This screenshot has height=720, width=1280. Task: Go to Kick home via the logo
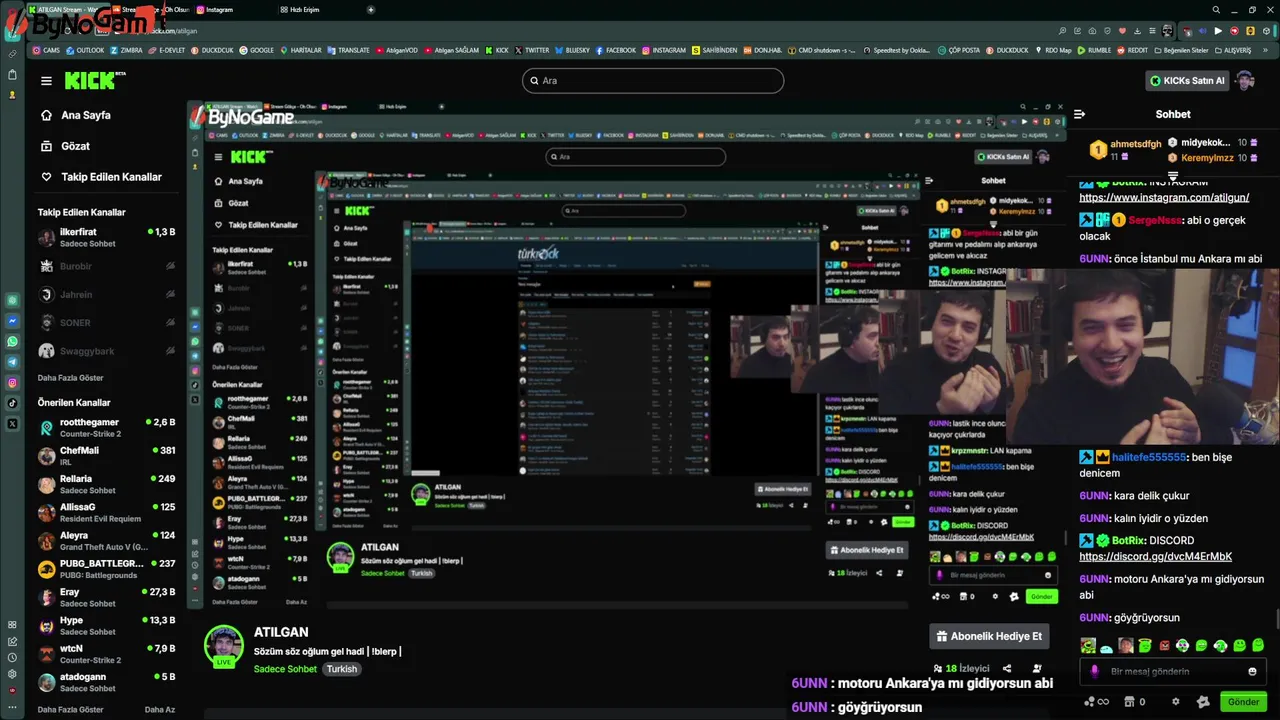tap(94, 80)
